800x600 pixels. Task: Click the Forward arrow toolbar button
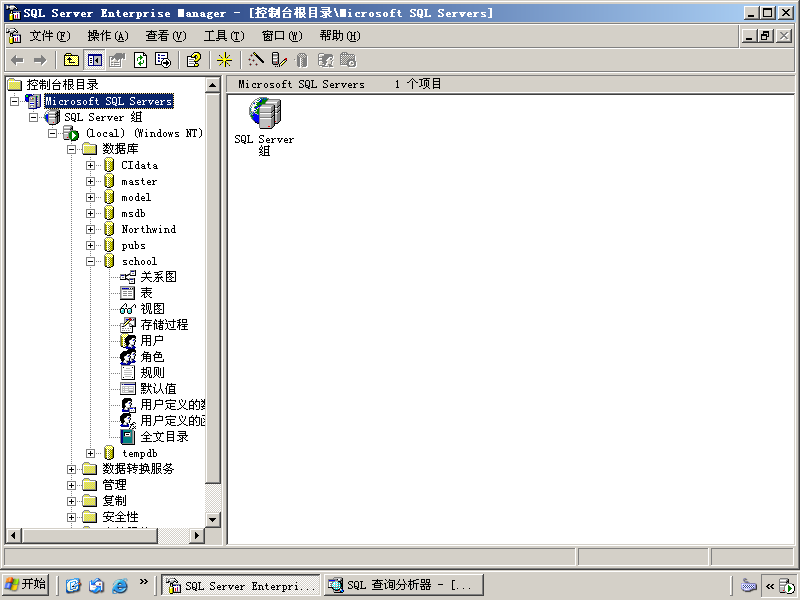pyautogui.click(x=40, y=60)
